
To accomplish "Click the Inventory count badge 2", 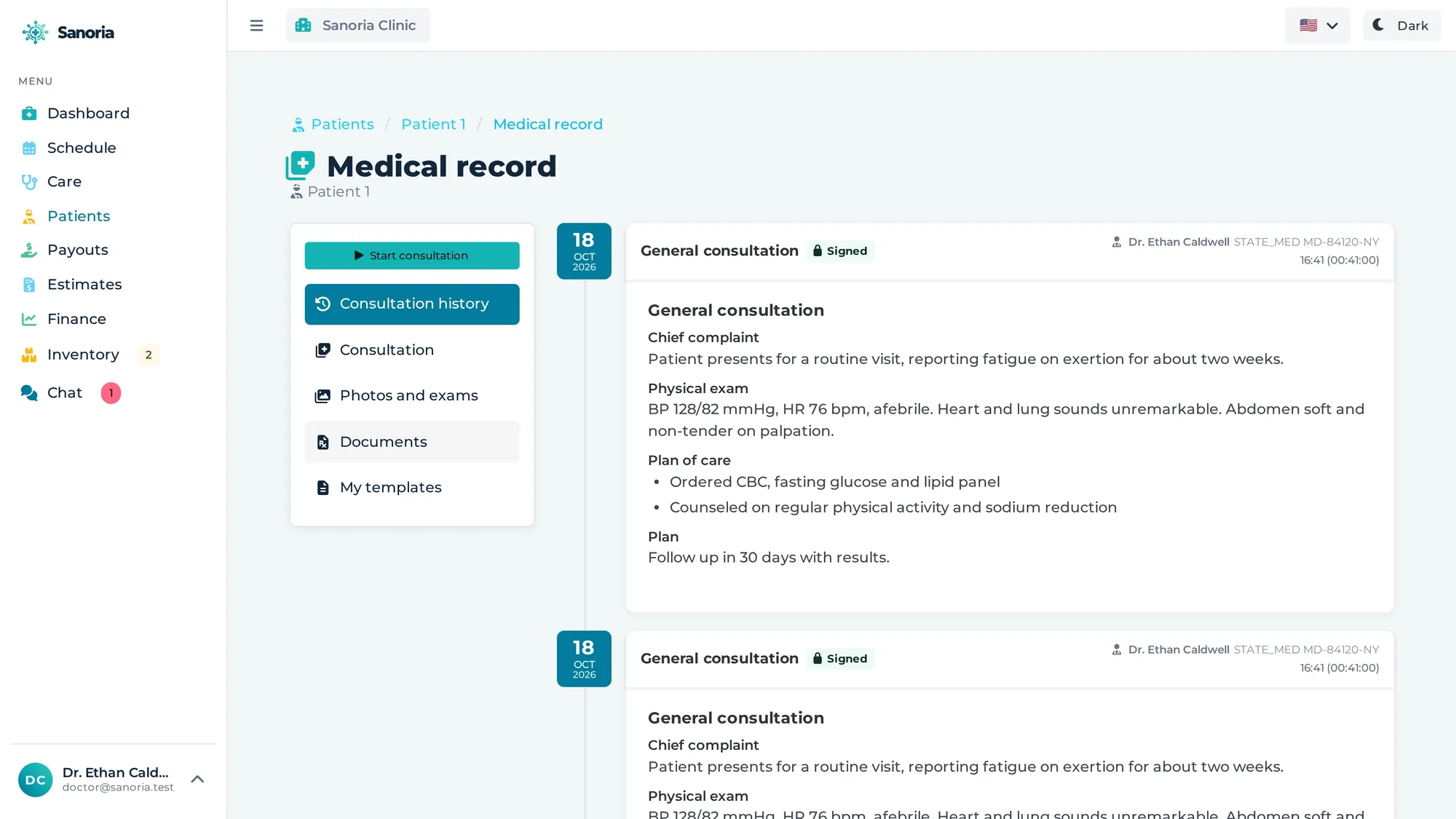I will tap(149, 355).
